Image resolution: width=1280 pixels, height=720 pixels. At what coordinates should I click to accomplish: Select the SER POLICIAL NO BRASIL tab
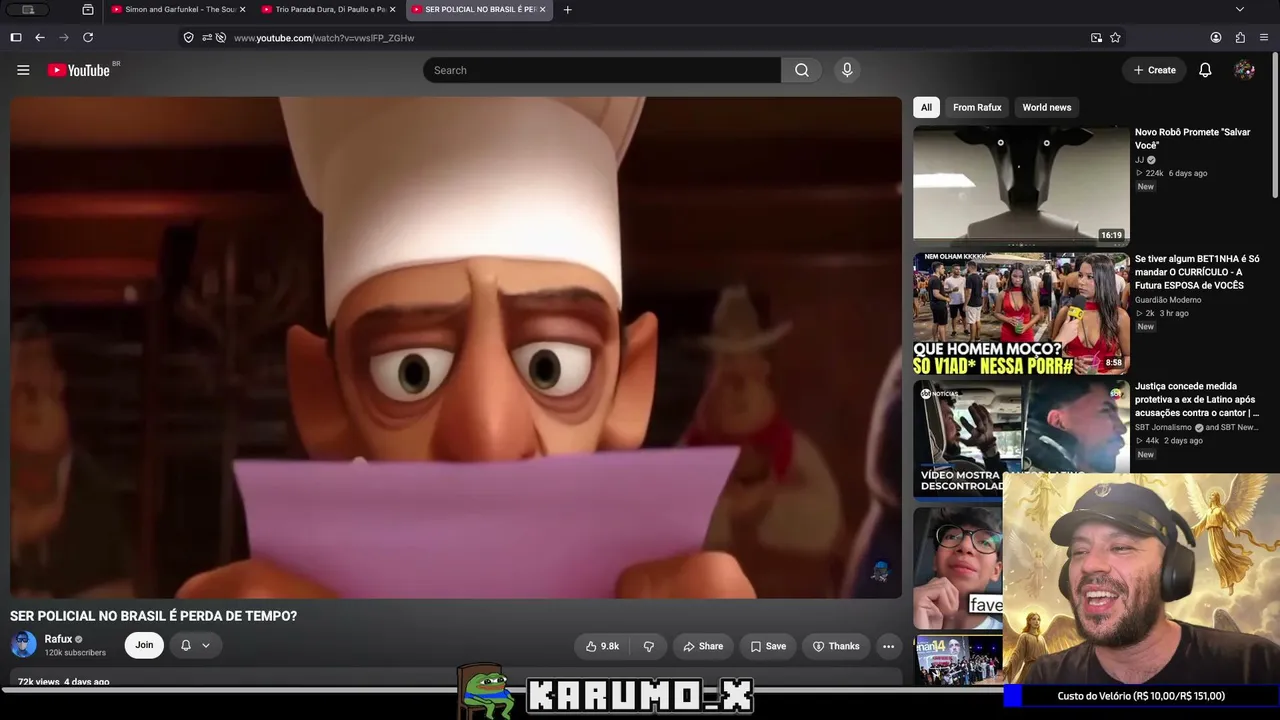480,10
